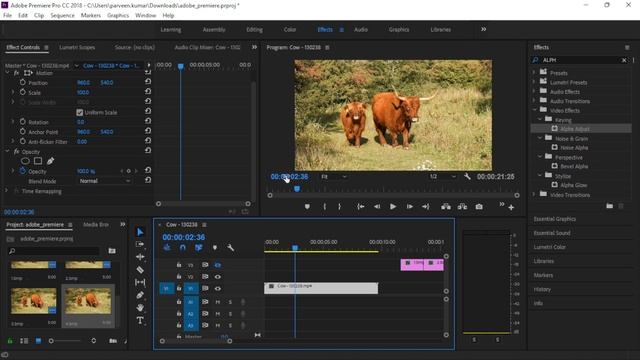Solo audio track A2

click(230, 314)
